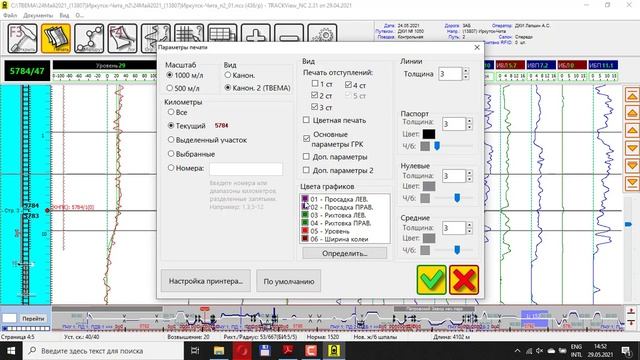Pick the gray Средние Цвет swatch

point(429,238)
